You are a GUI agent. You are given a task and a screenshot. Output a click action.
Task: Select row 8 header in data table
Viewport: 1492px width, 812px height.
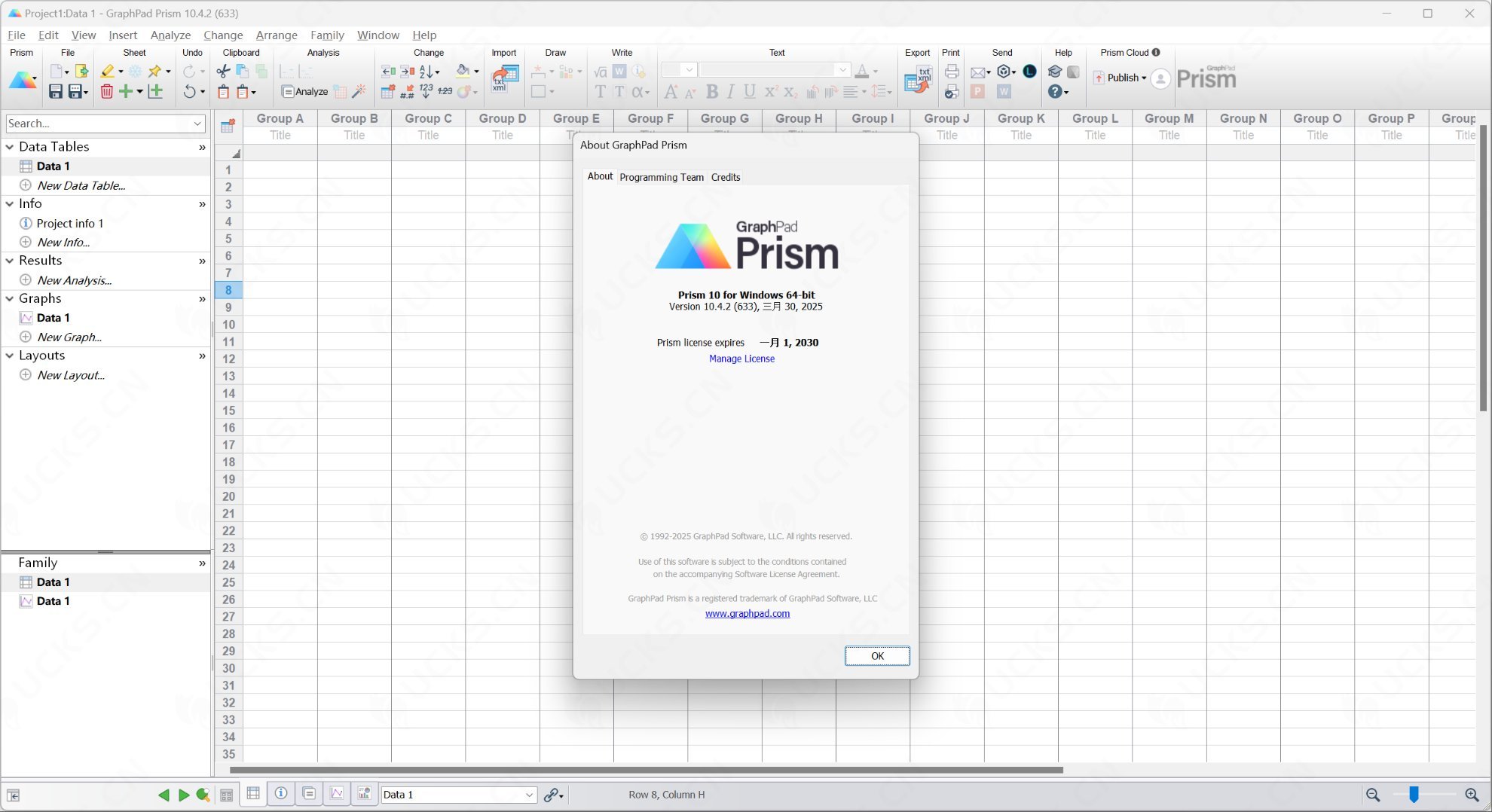[x=228, y=290]
